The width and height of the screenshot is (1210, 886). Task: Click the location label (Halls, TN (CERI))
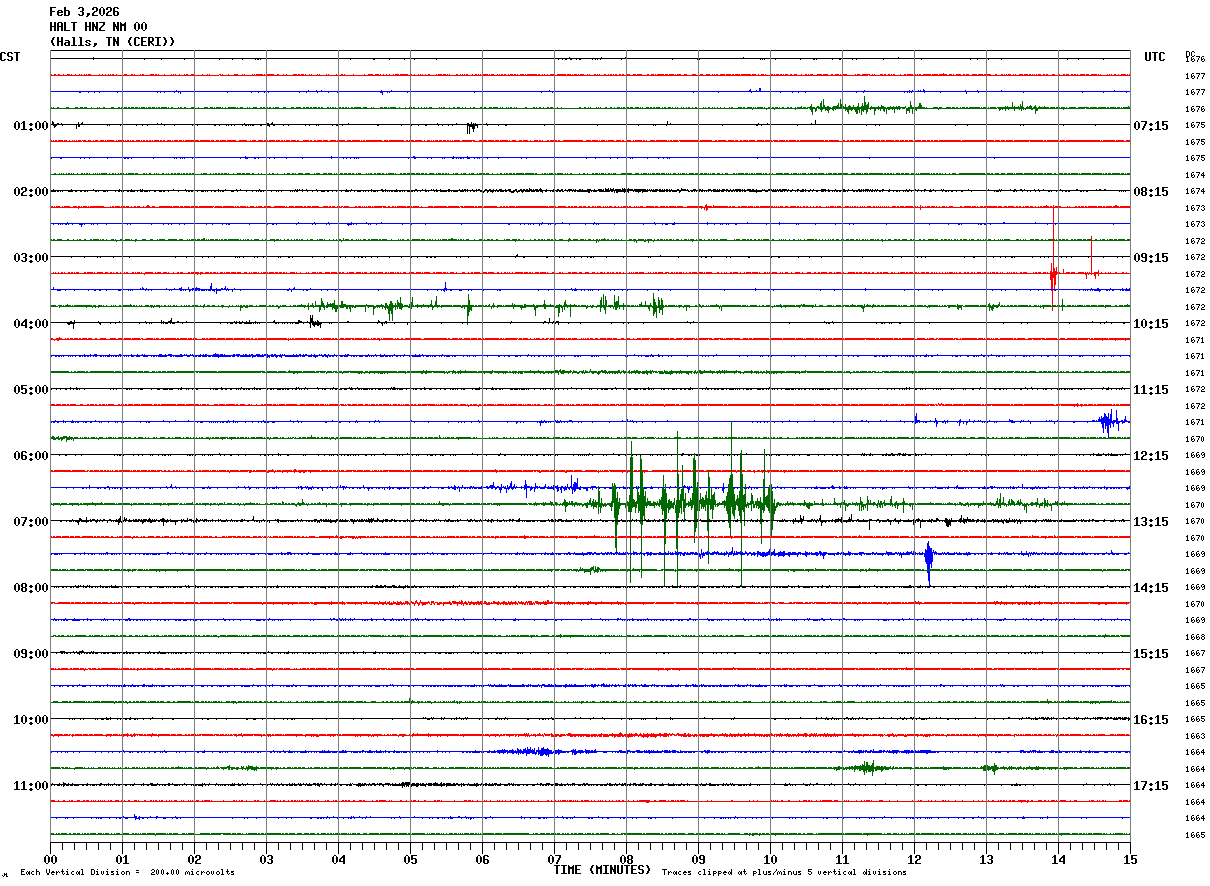[112, 42]
